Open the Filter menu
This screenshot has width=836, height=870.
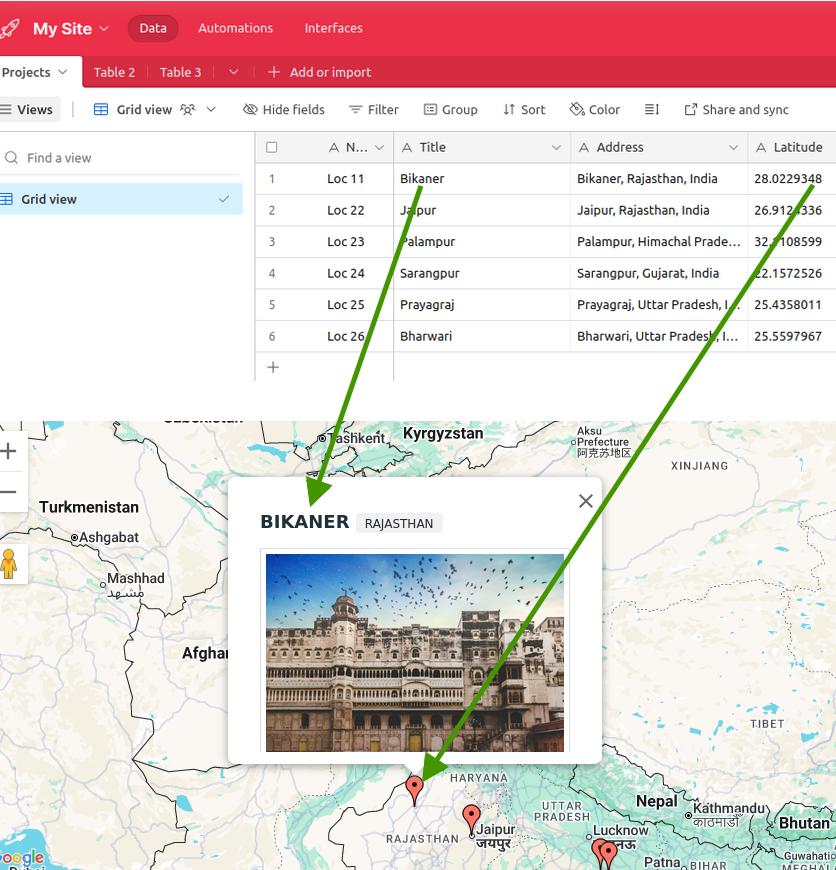coord(373,110)
